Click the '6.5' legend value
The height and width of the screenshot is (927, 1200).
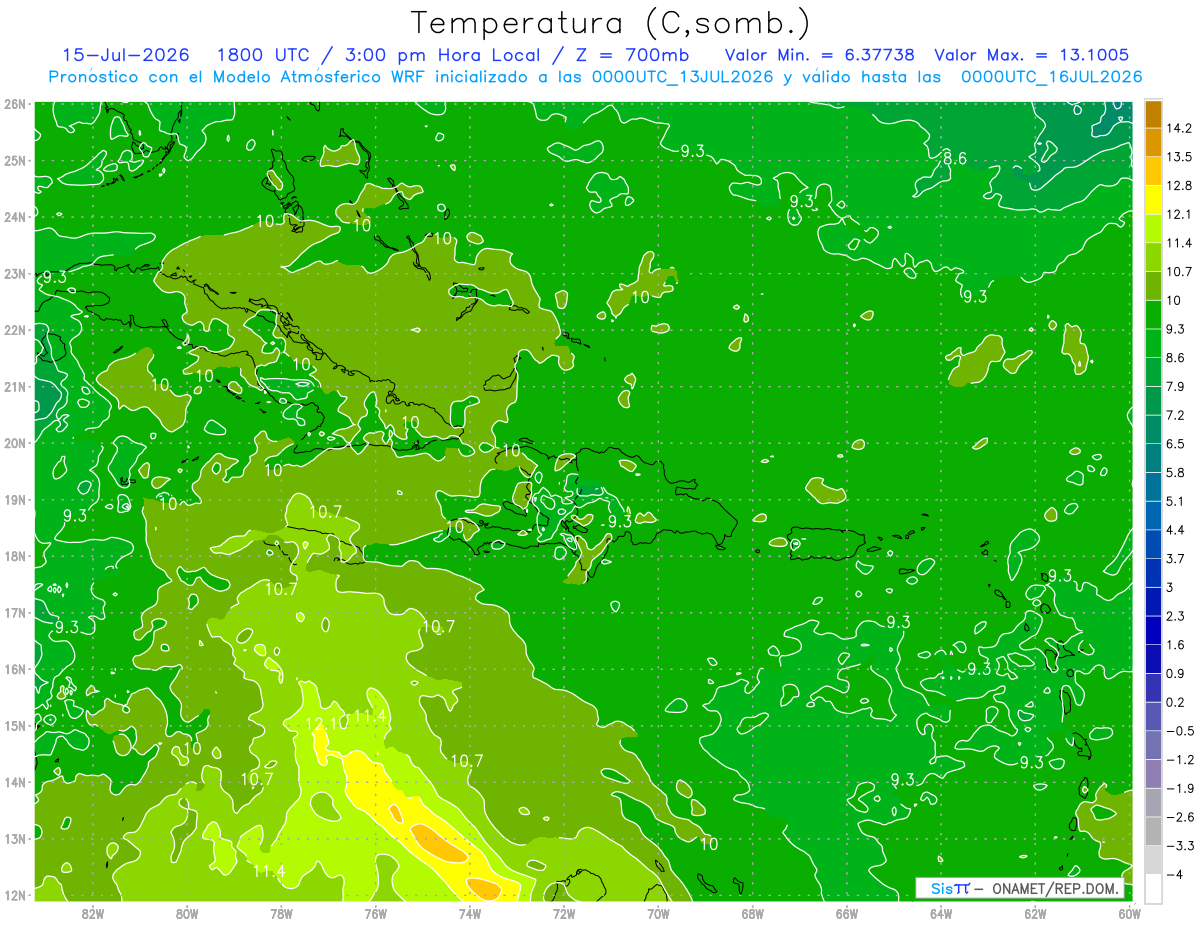pyautogui.click(x=1176, y=444)
